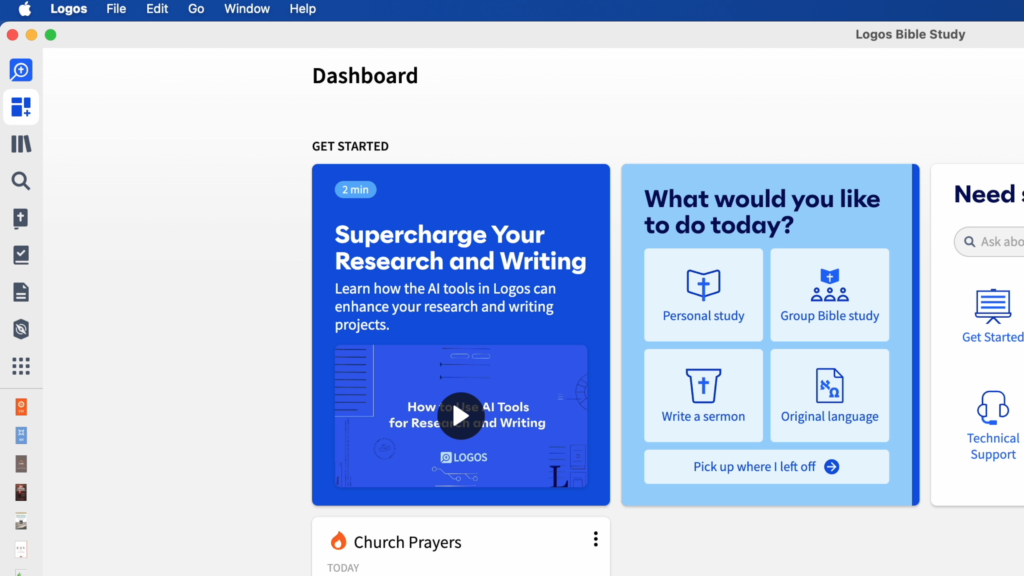Open the Bible book icon with cross
The image size is (1024, 576).
21,218
